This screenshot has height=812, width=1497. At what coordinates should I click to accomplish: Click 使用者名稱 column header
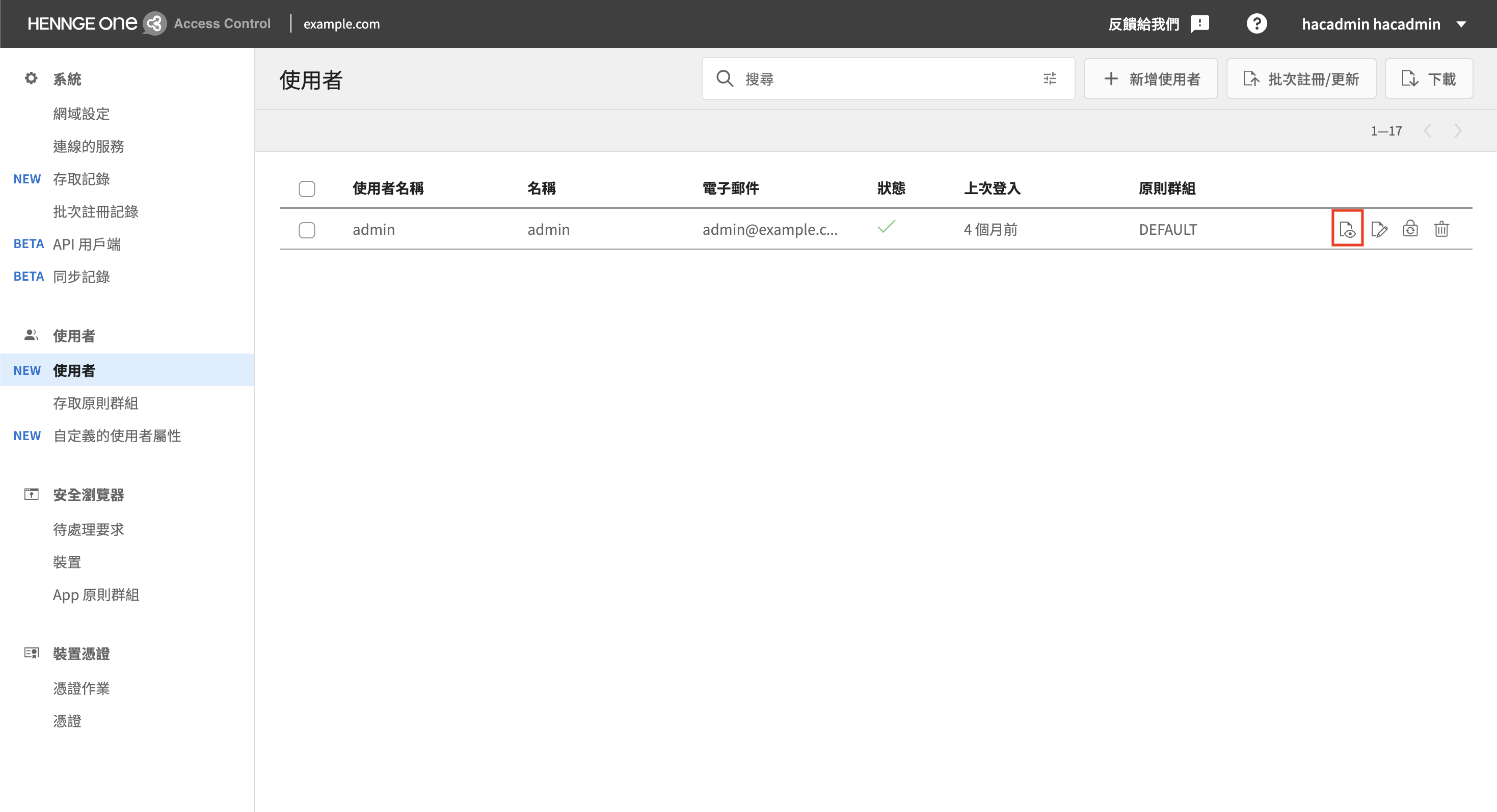[388, 188]
